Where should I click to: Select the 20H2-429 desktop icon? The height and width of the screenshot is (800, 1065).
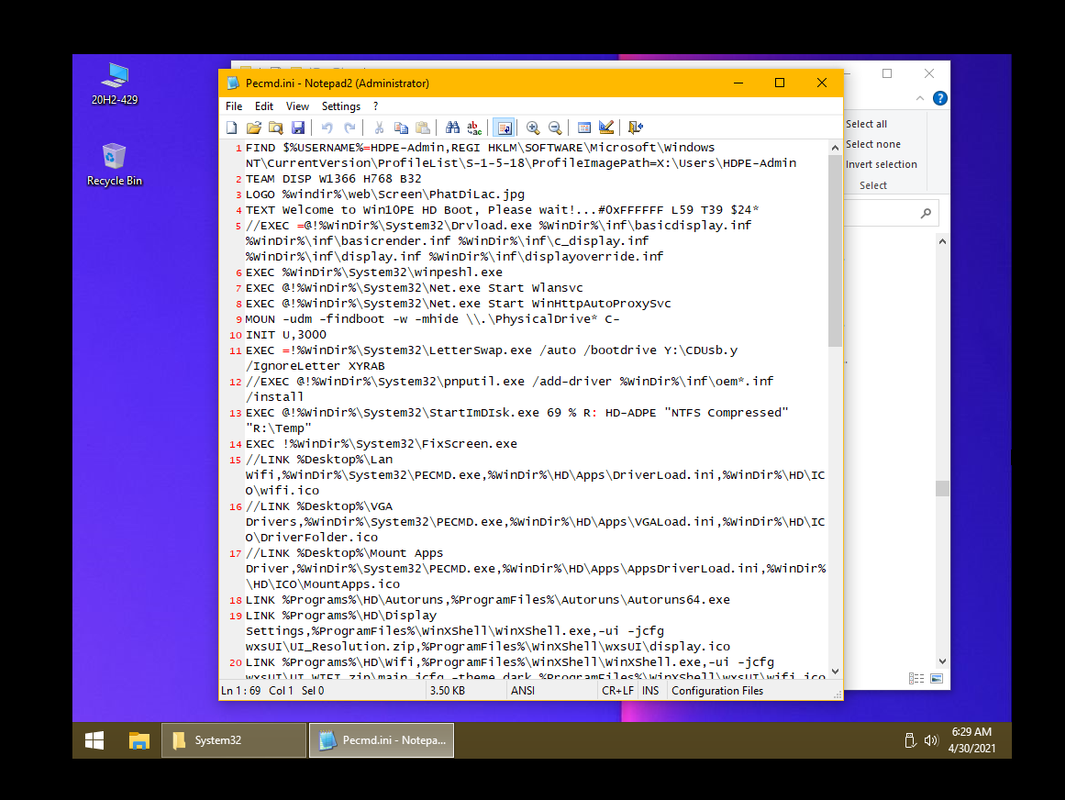[x=115, y=84]
